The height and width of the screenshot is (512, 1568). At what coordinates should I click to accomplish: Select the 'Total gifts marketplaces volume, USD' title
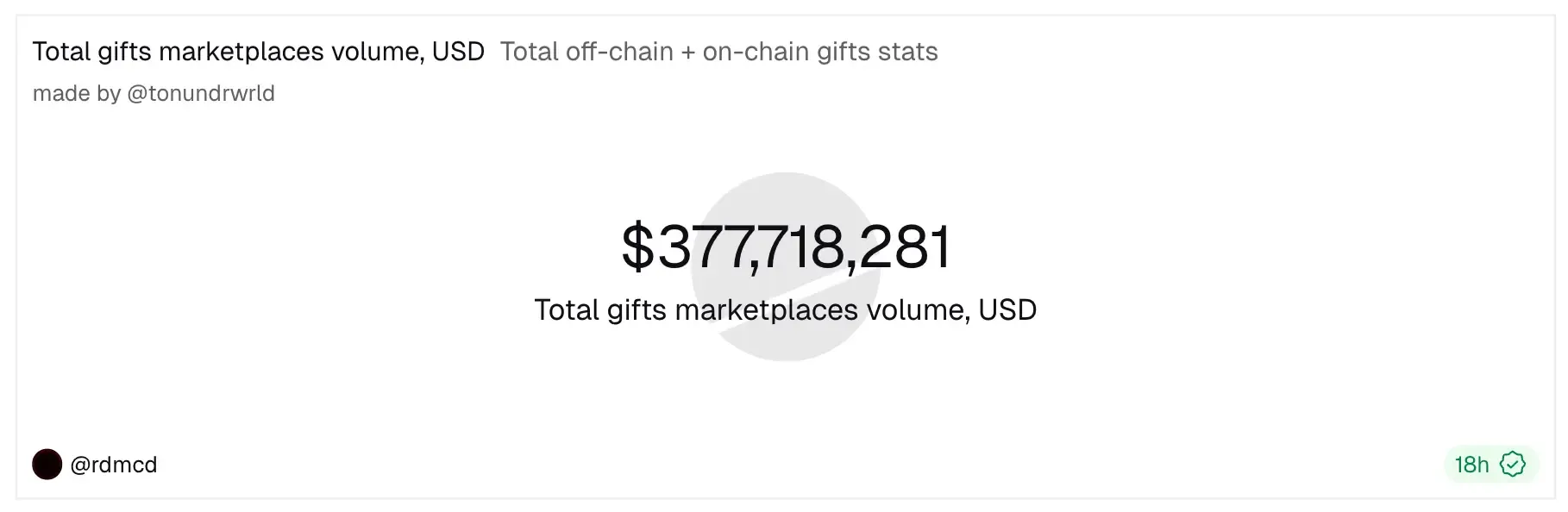[257, 51]
